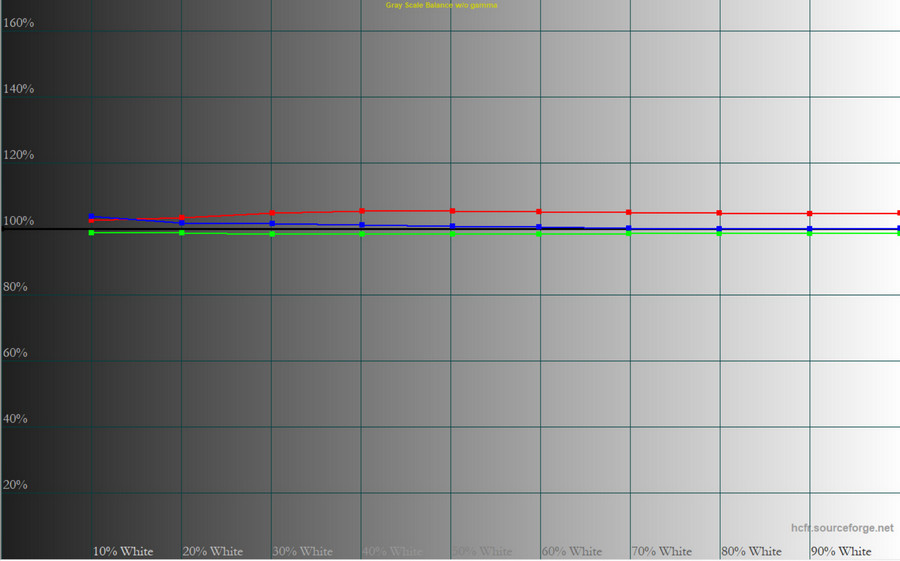Click the hcfr.sourceforge.net watermark link

click(x=841, y=527)
